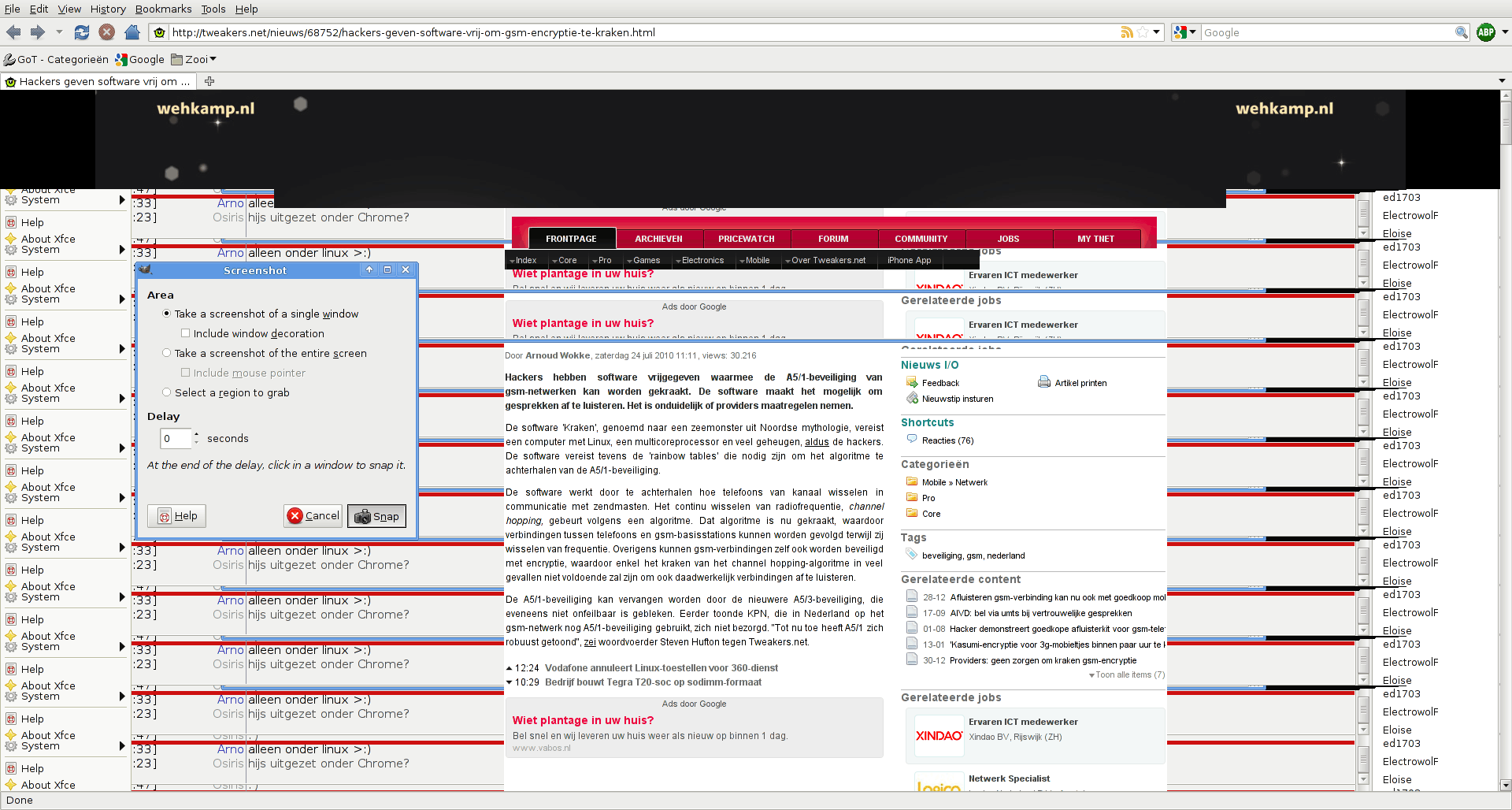Open the Tools menu
1512x810 pixels.
pyautogui.click(x=213, y=9)
